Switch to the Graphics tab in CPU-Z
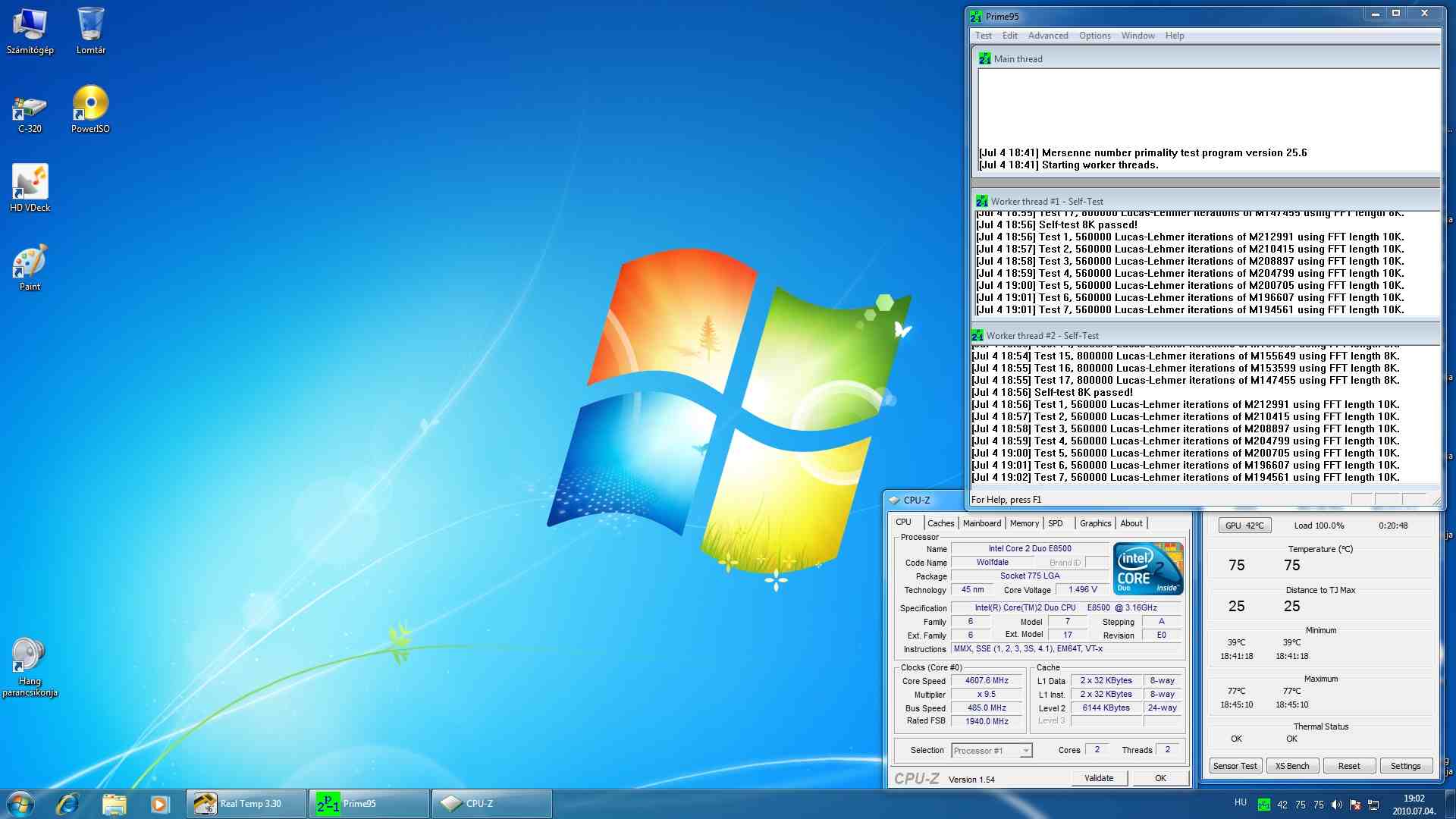1456x819 pixels. tap(1095, 523)
